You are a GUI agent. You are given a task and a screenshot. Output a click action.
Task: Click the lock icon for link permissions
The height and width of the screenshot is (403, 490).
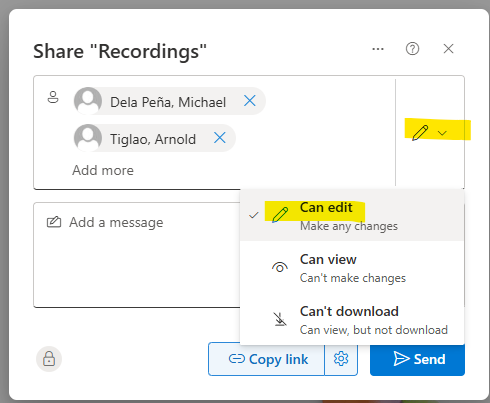pyautogui.click(x=49, y=359)
